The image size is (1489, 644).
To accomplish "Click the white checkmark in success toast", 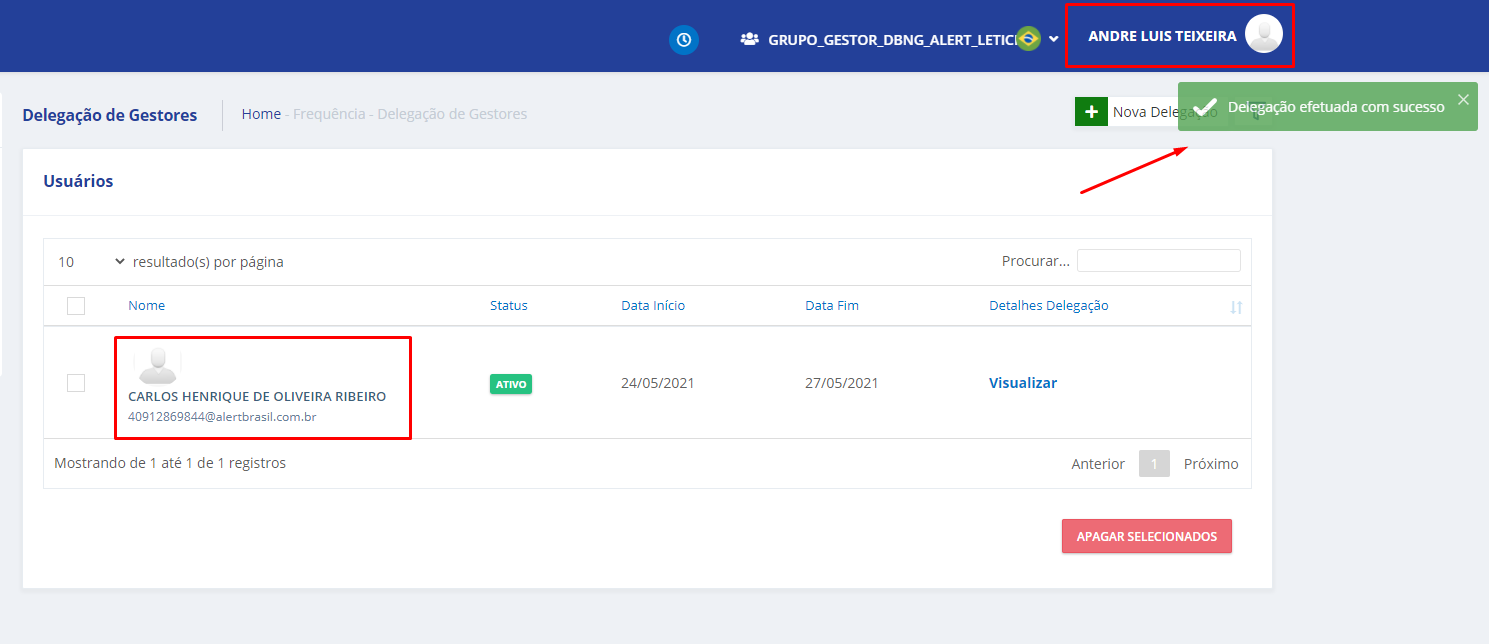I will coord(1205,107).
